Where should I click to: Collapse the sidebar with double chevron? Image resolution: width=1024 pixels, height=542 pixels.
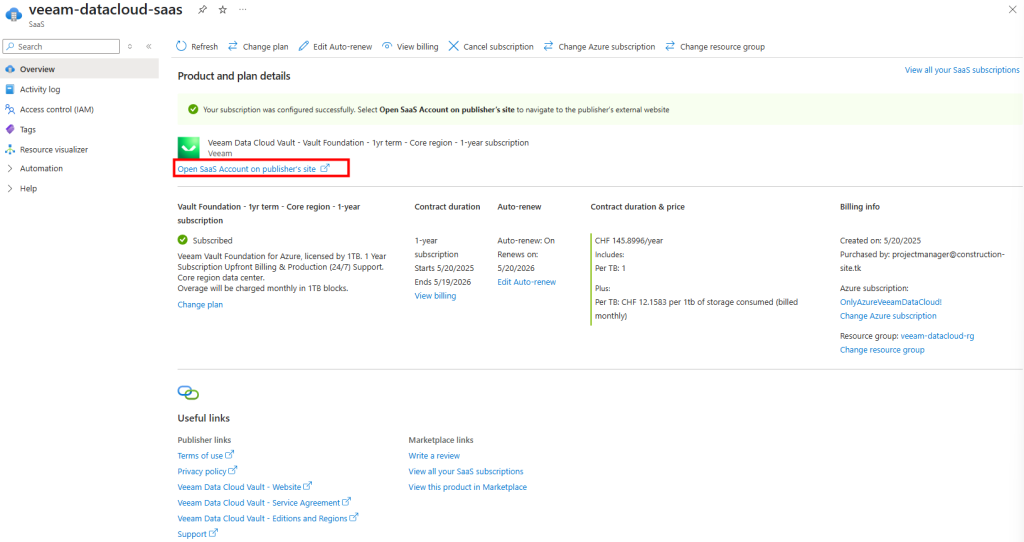pyautogui.click(x=149, y=46)
